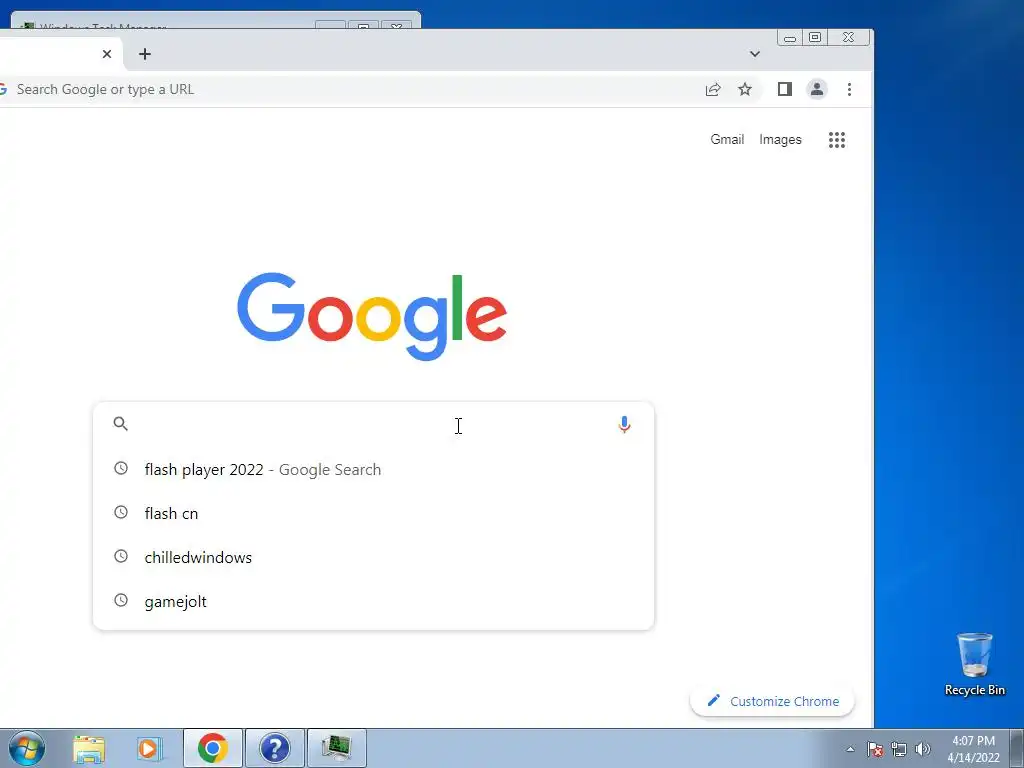1024x768 pixels.
Task: Toggle the Chrome side panel
Action: click(x=784, y=89)
